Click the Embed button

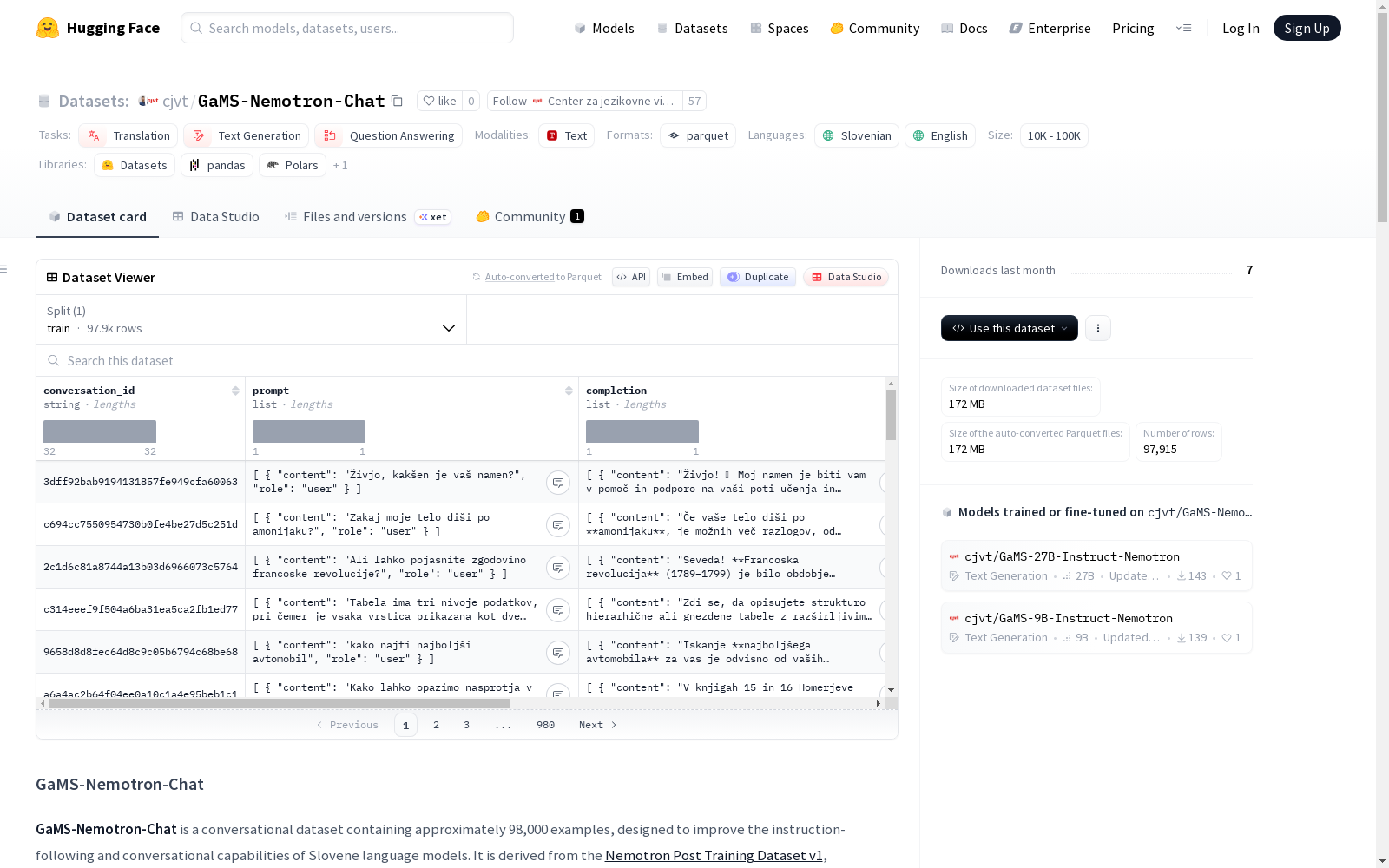(x=685, y=277)
